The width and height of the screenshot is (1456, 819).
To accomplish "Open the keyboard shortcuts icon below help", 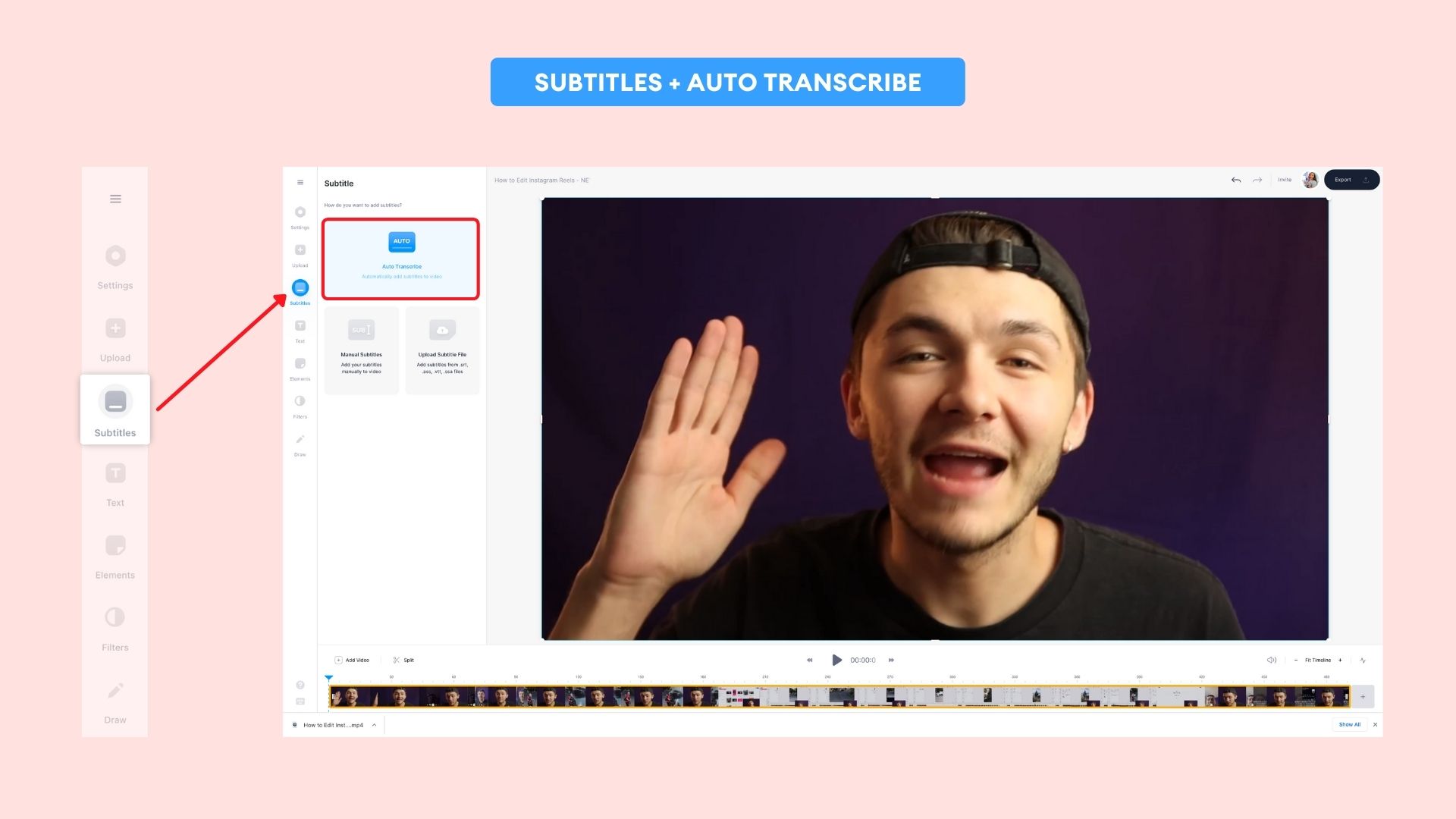I will tap(300, 701).
